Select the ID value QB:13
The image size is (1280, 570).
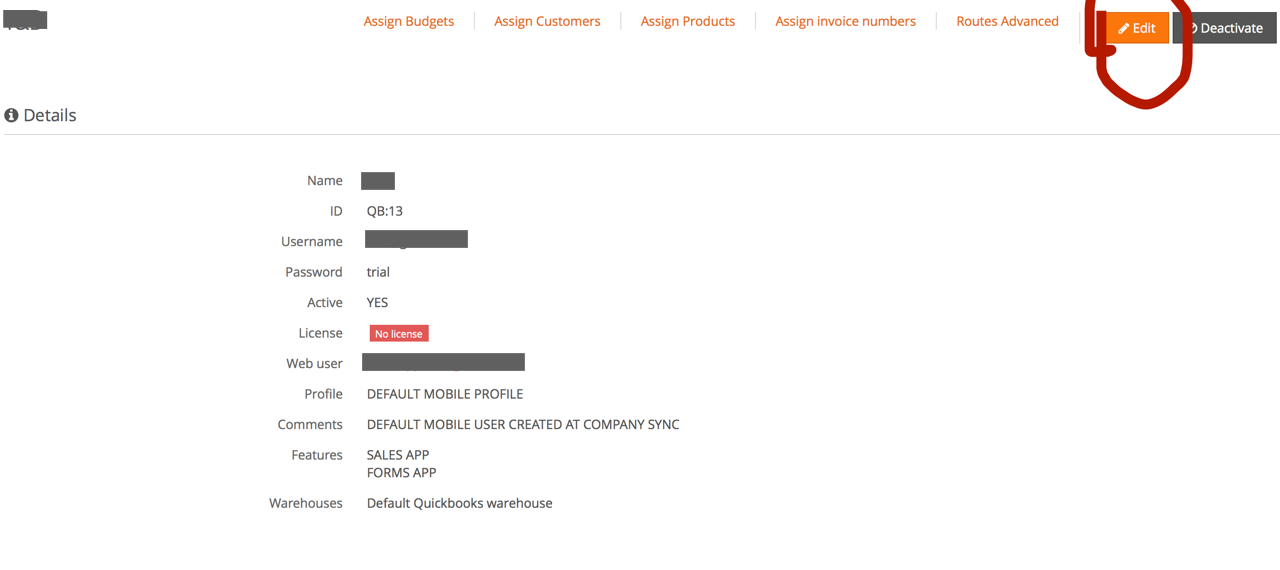pyautogui.click(x=385, y=211)
